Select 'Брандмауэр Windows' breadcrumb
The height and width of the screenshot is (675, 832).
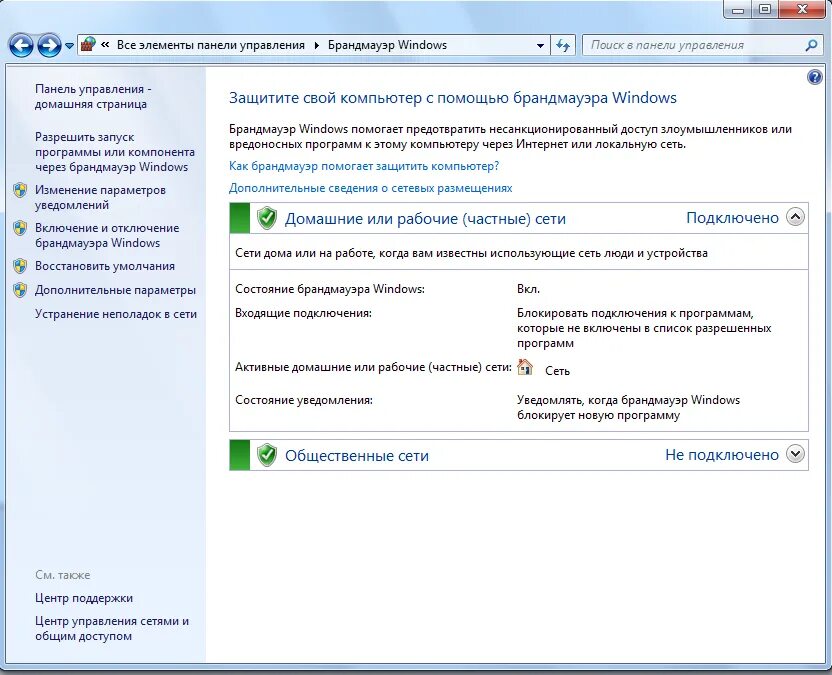click(387, 45)
